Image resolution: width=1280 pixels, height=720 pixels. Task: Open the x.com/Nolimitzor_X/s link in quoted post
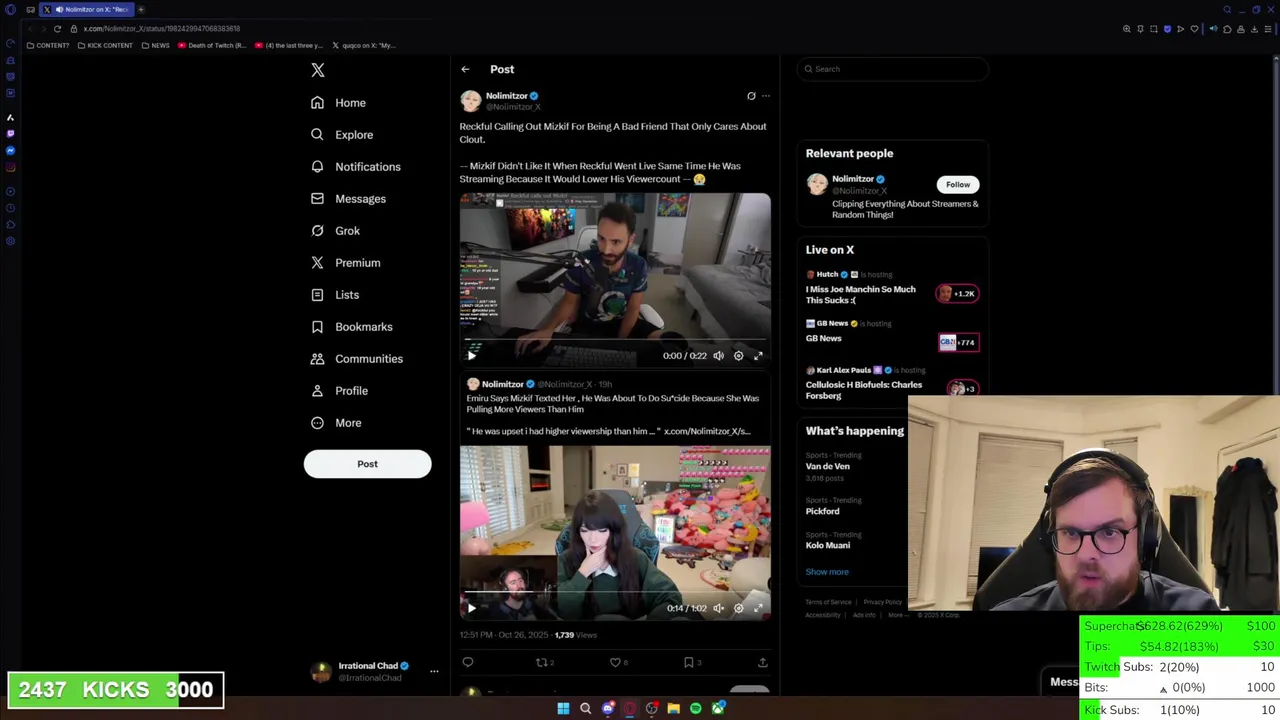pos(707,431)
